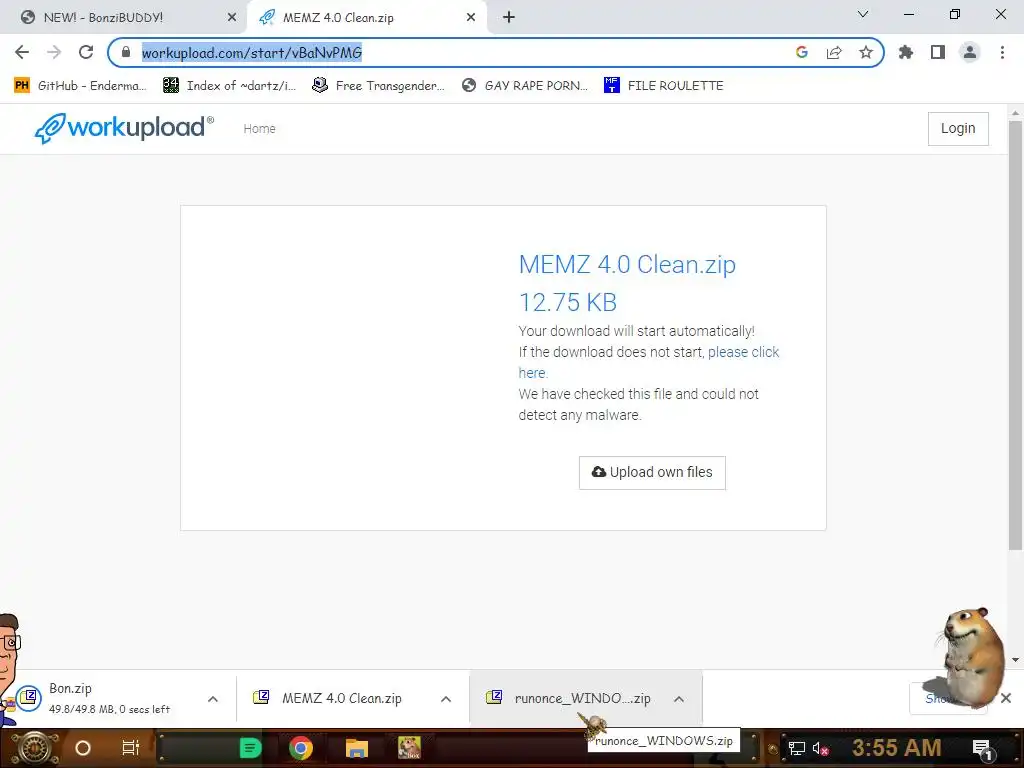Select the MEMZ 4.0 Clean.zip tab

point(366,18)
